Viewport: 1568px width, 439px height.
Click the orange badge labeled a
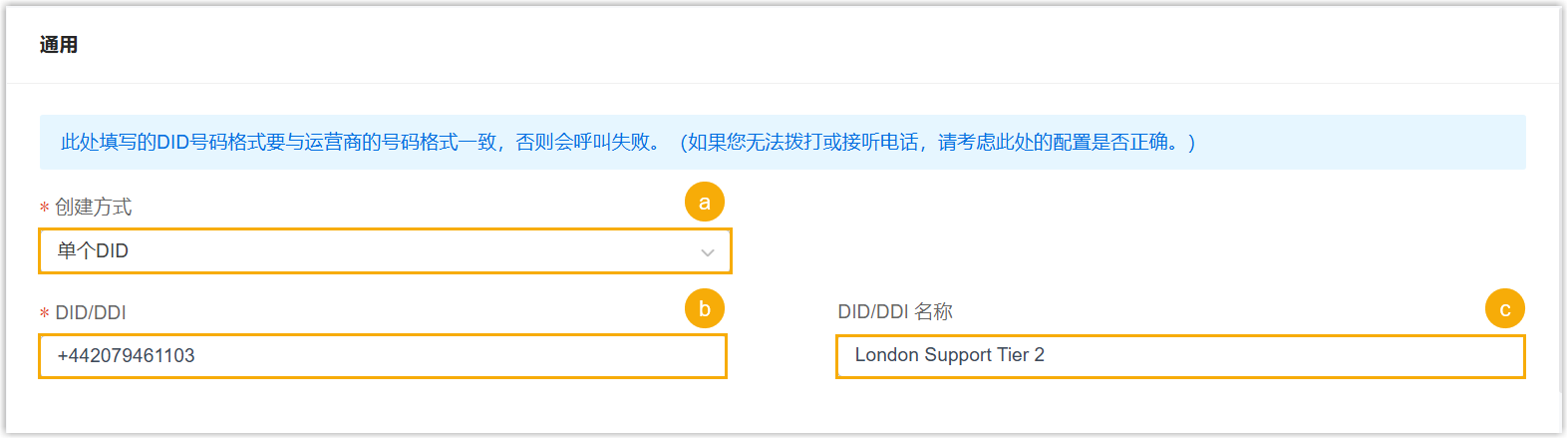705,203
